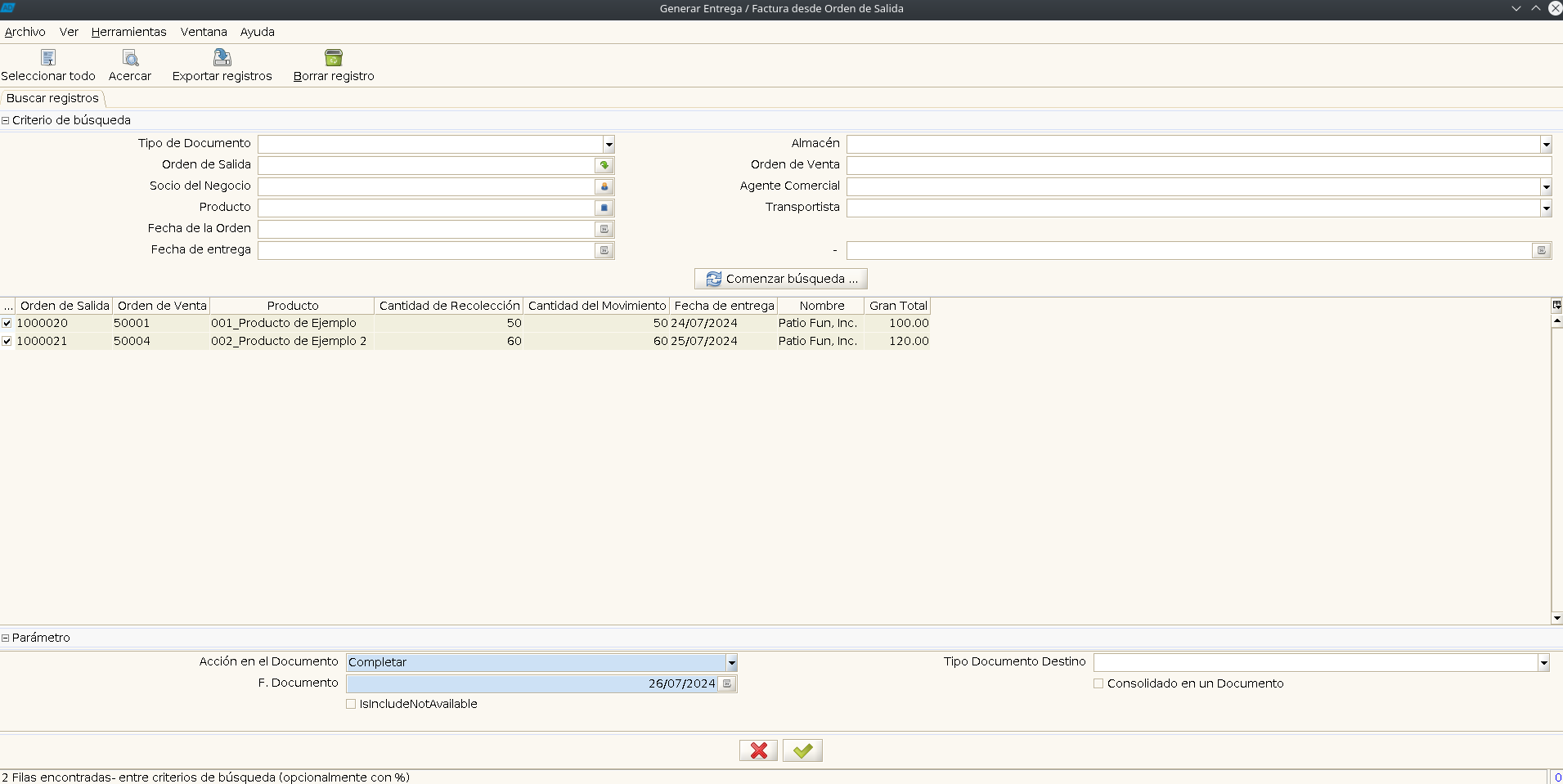Sort by Cantidad de Recolección column header

(x=449, y=306)
